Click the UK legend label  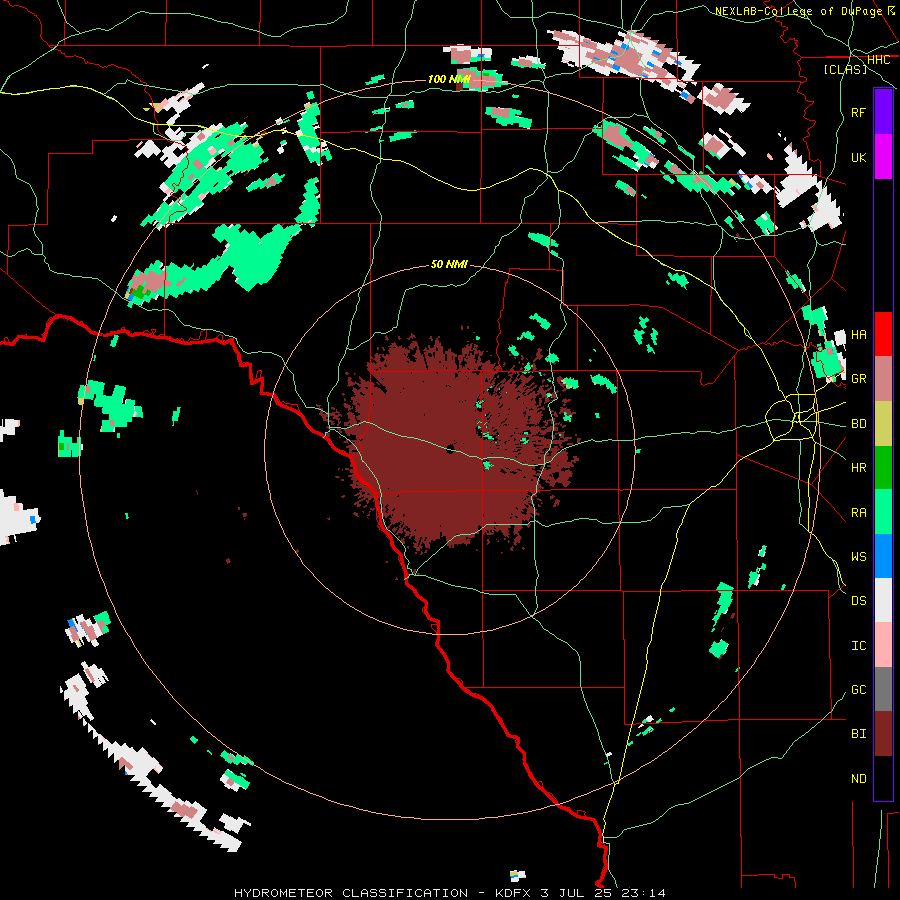pos(858,157)
